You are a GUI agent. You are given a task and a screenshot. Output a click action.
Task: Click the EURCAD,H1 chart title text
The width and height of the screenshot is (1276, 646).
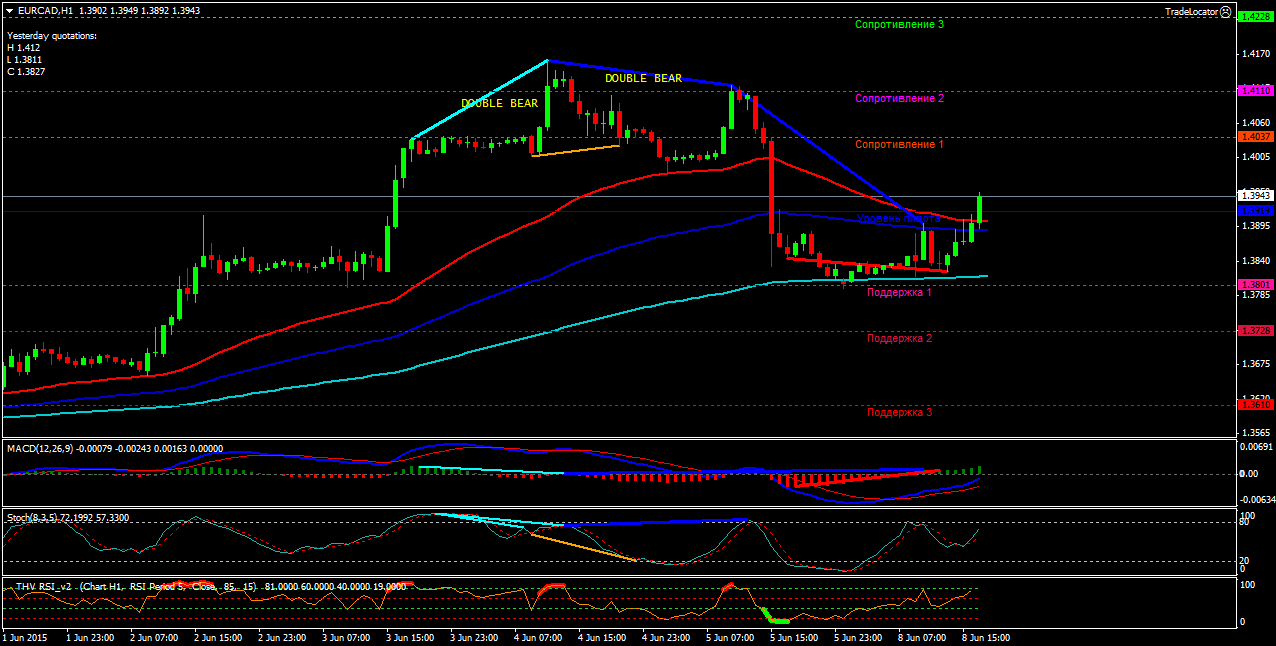pos(44,10)
